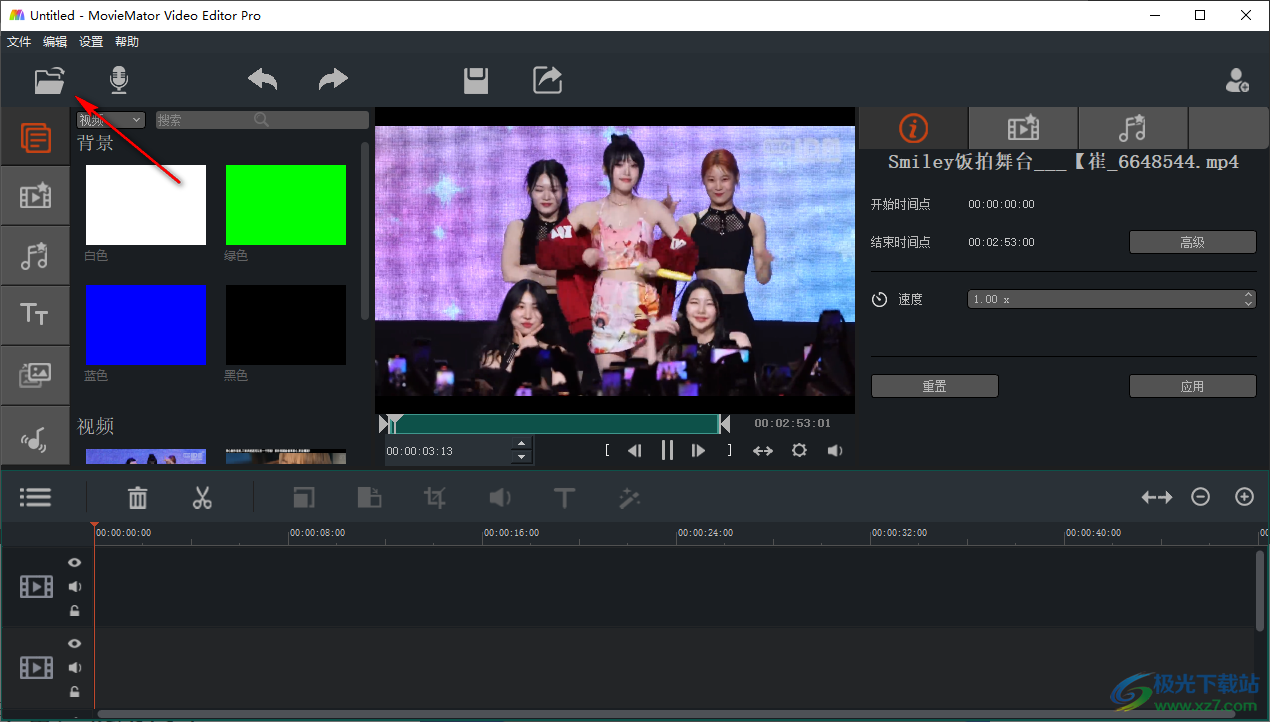Screen dimensions: 1270x722
Task: Open the magic wand effects tool
Action: (629, 497)
